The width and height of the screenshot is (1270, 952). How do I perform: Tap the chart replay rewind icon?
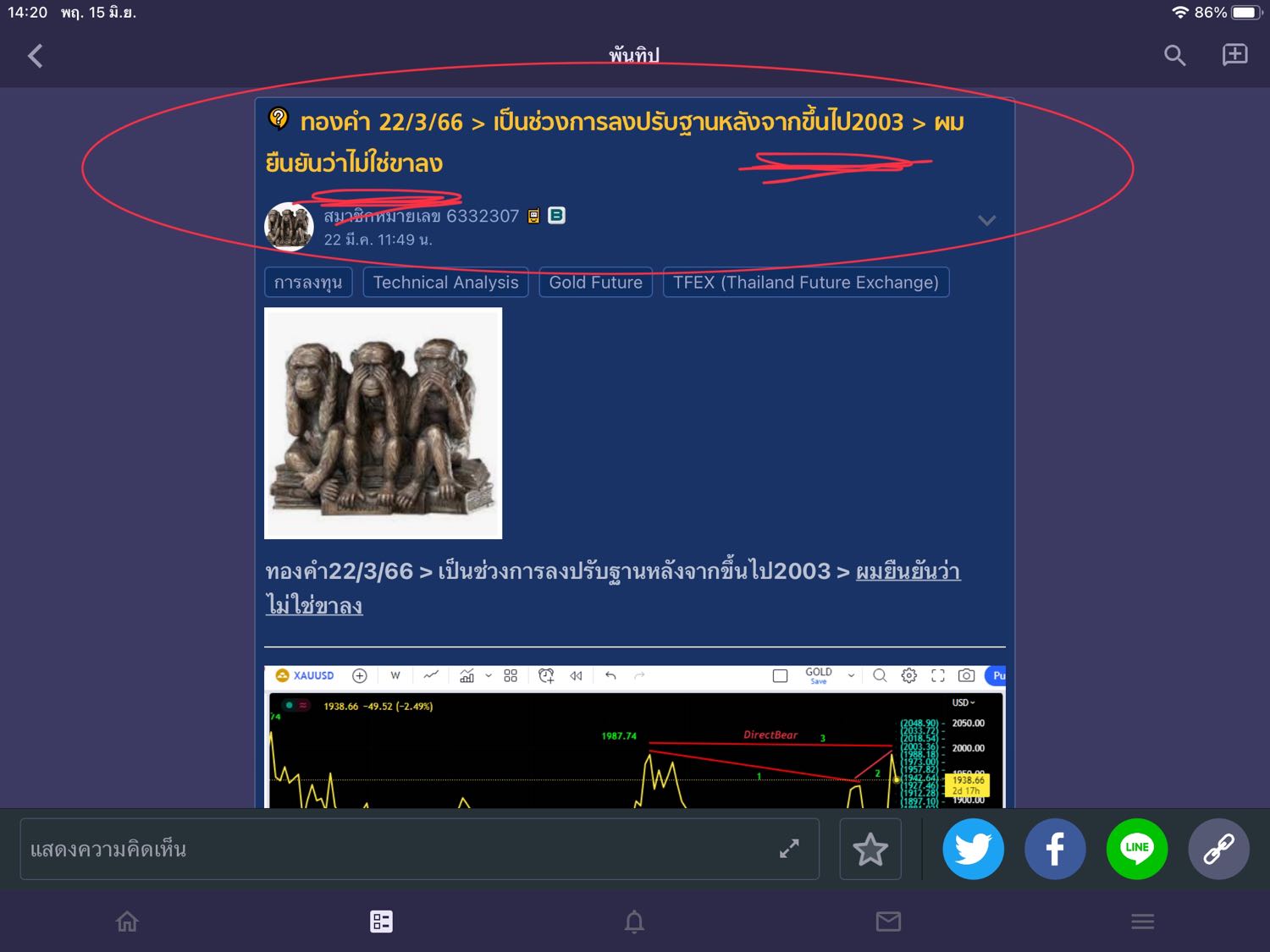577,675
